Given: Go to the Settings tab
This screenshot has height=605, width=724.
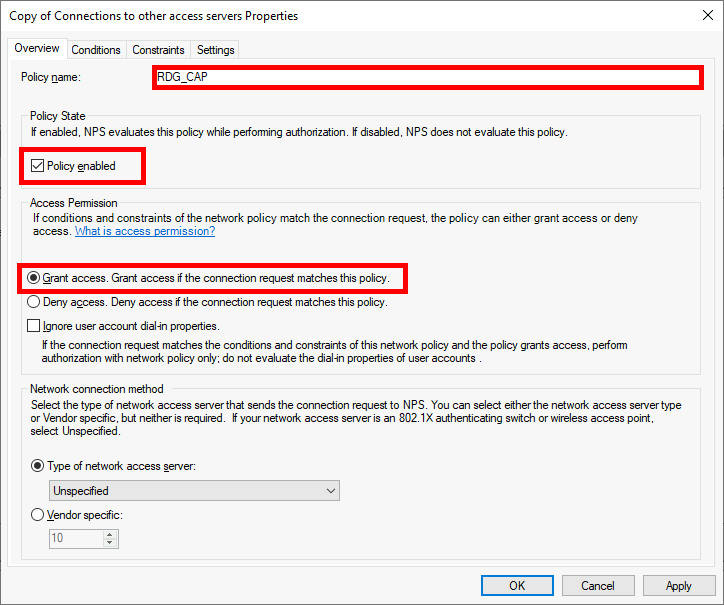Looking at the screenshot, I should [215, 50].
